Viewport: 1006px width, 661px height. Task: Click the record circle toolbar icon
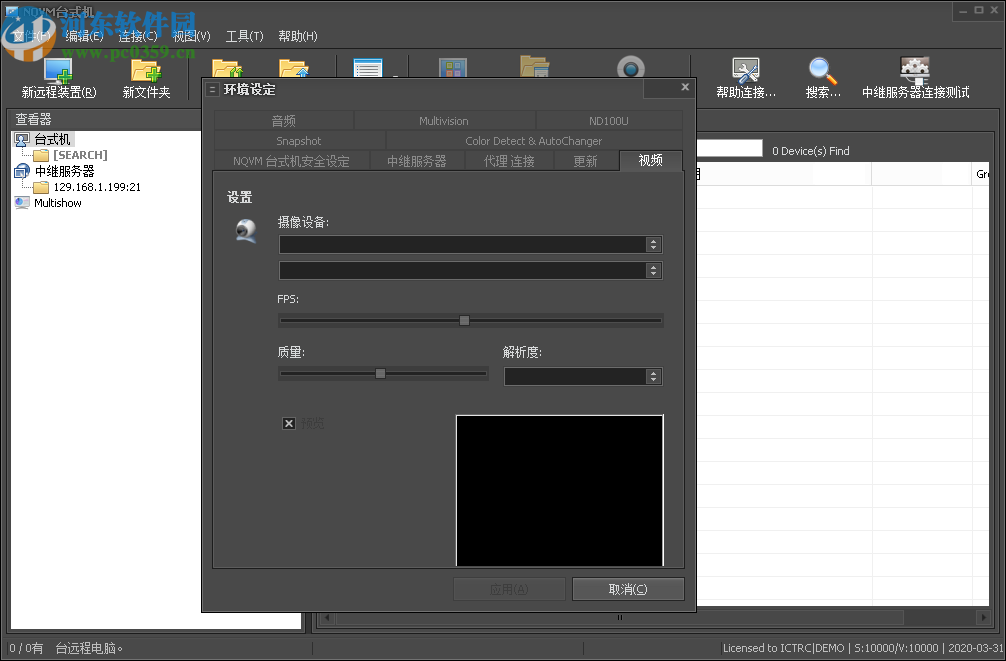630,68
